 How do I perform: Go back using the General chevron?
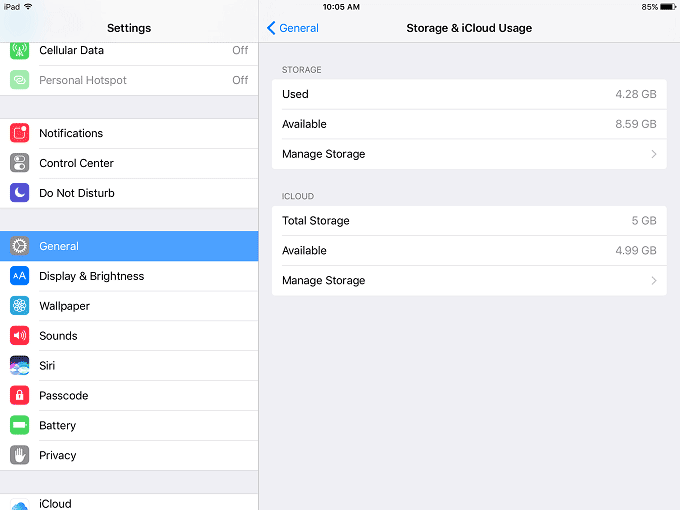(x=271, y=28)
